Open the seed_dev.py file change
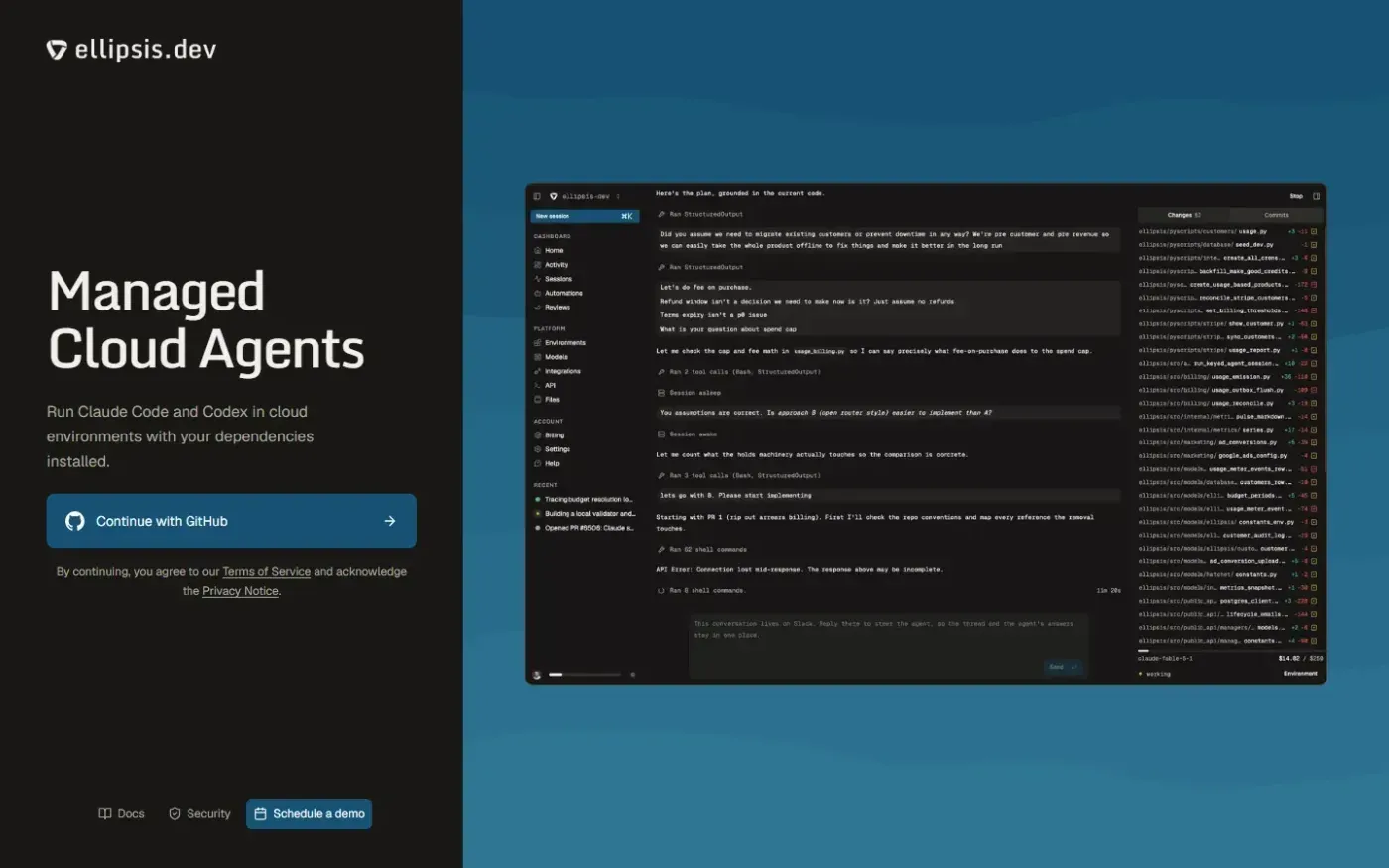The width and height of the screenshot is (1389, 868). (1228, 245)
